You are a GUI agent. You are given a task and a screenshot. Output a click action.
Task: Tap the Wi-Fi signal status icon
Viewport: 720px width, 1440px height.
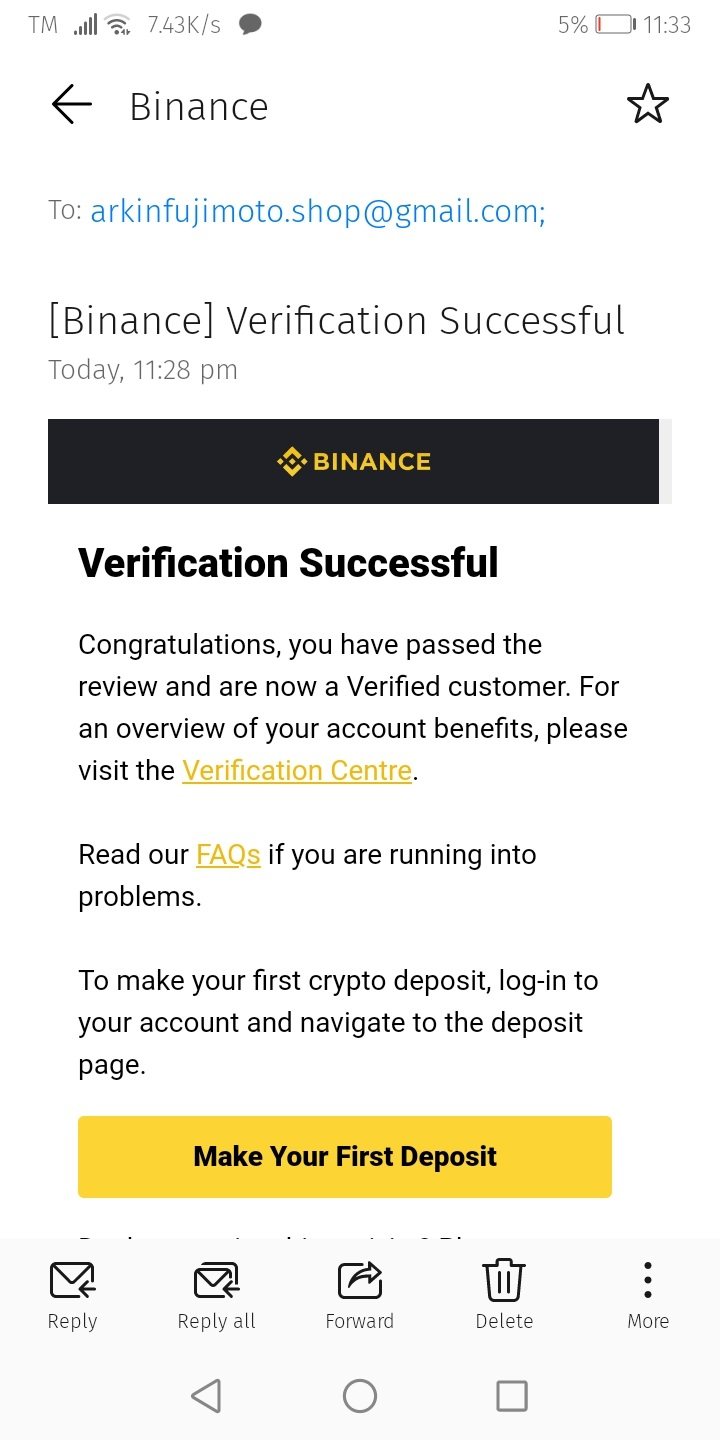(x=118, y=25)
